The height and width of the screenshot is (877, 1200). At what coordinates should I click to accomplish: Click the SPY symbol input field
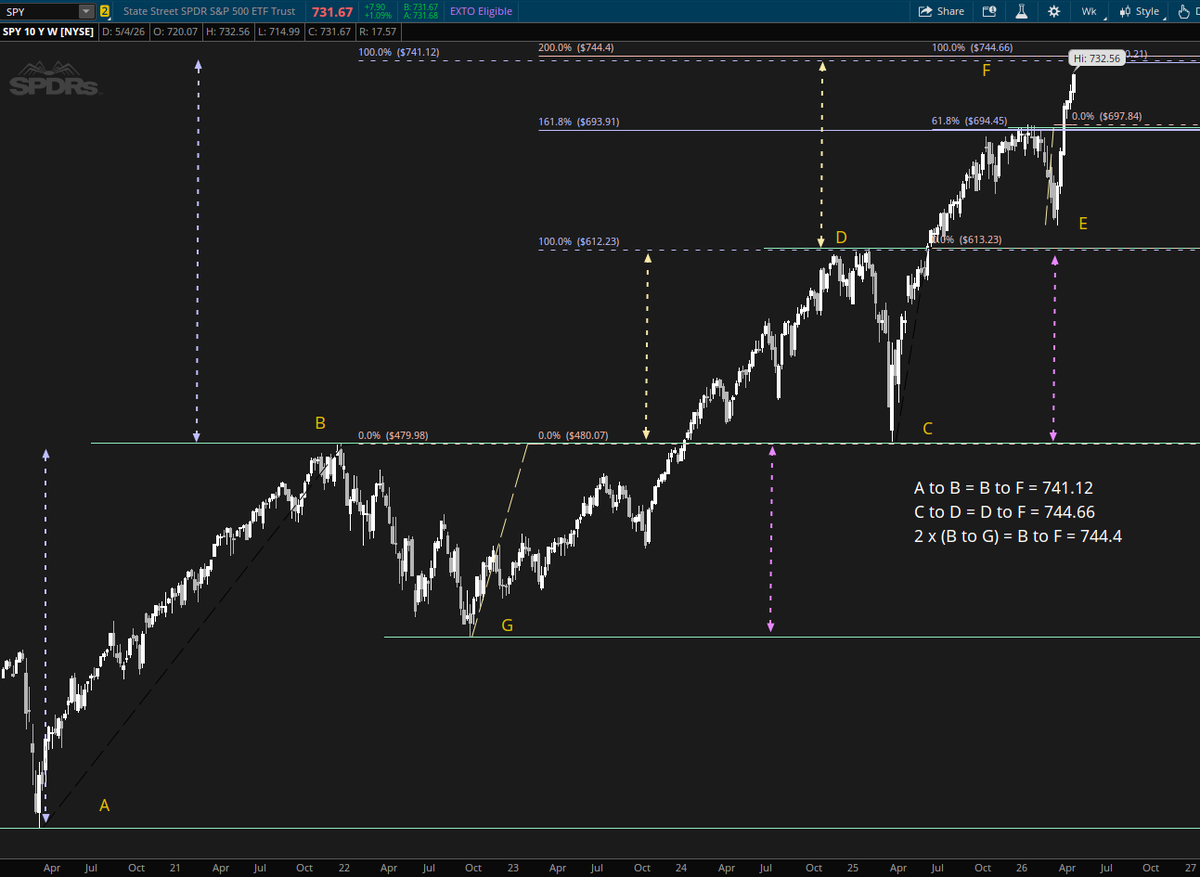point(40,11)
